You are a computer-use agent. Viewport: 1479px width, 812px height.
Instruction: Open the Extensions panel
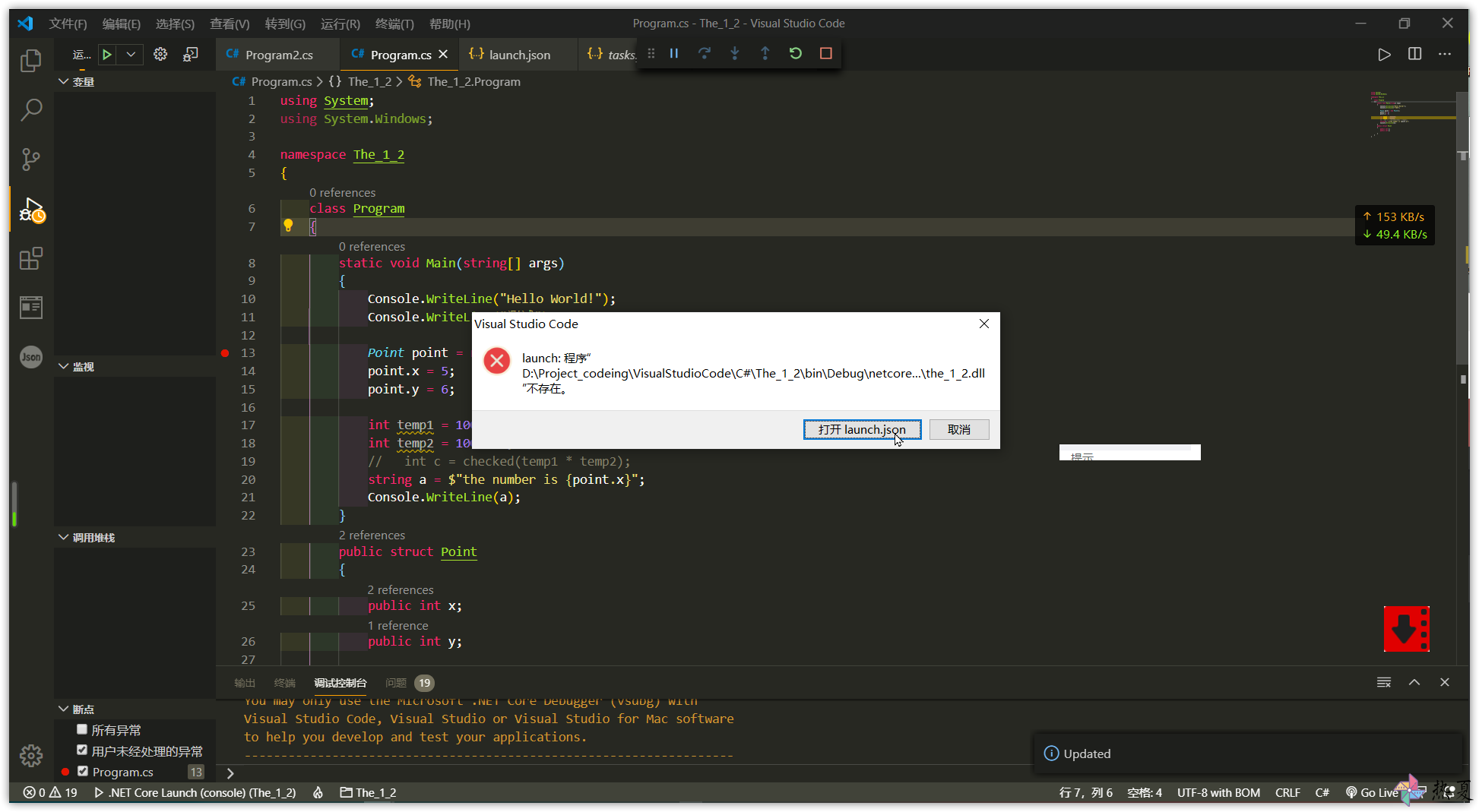30,258
